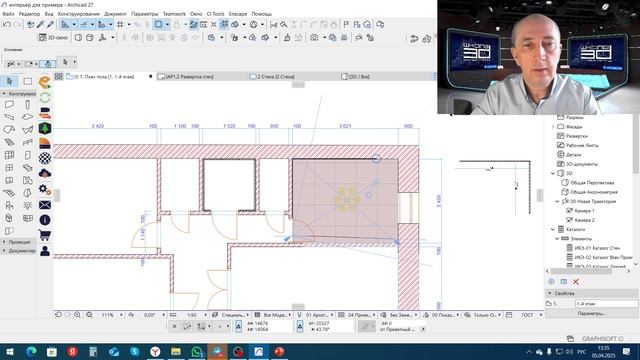Viewport: 640px width, 360px height.
Task: Cancel input with the tracker X button
Action: click(174, 326)
